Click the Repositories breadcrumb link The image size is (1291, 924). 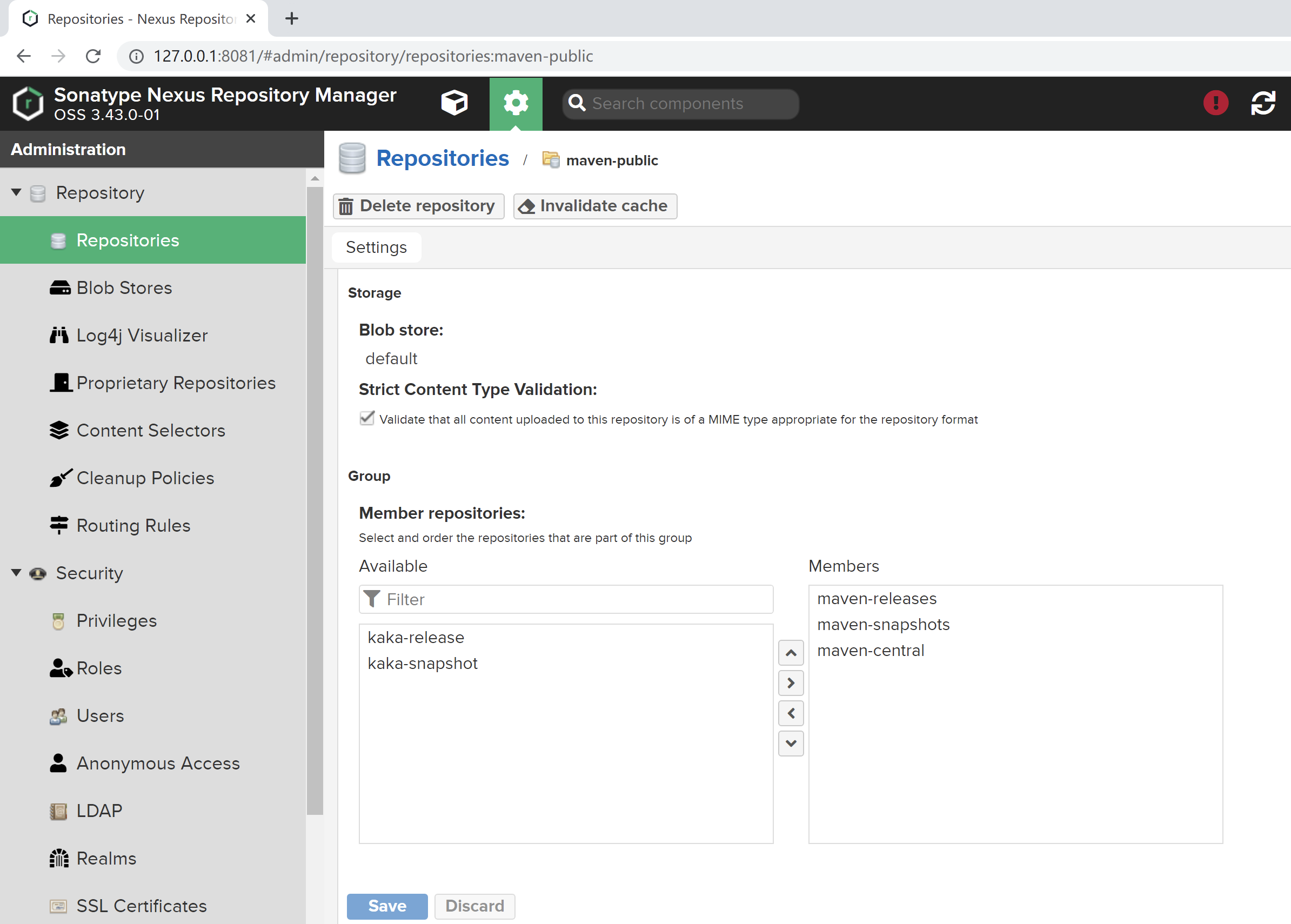[442, 158]
